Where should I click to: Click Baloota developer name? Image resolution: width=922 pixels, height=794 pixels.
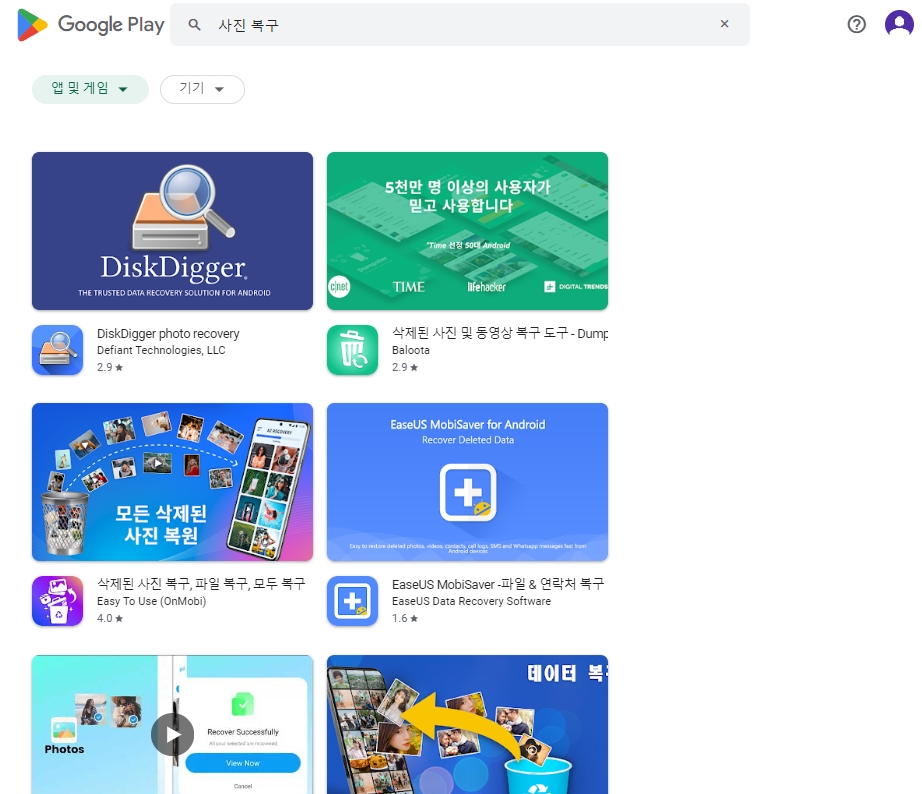pos(411,350)
